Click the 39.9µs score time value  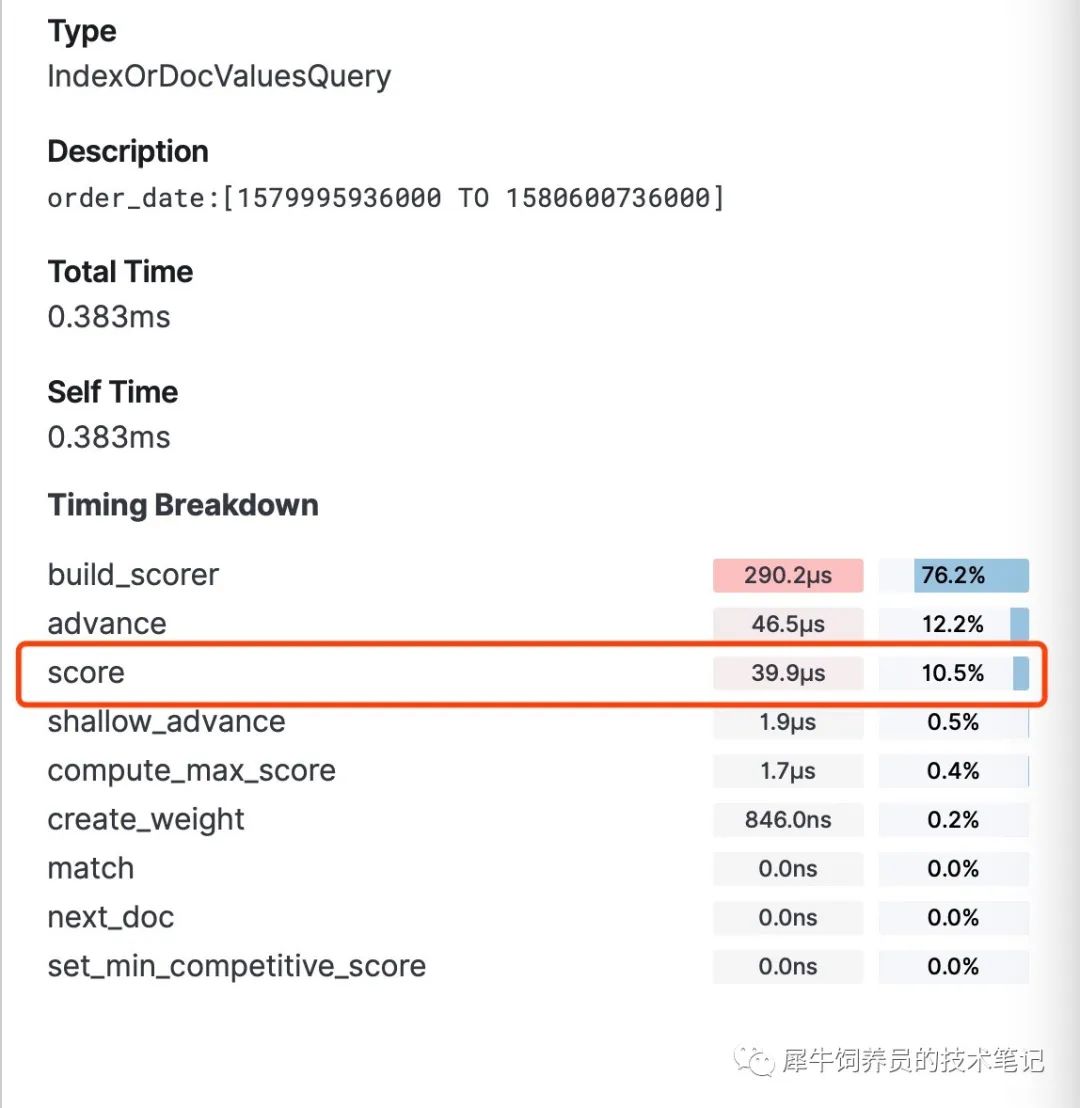[x=788, y=673]
